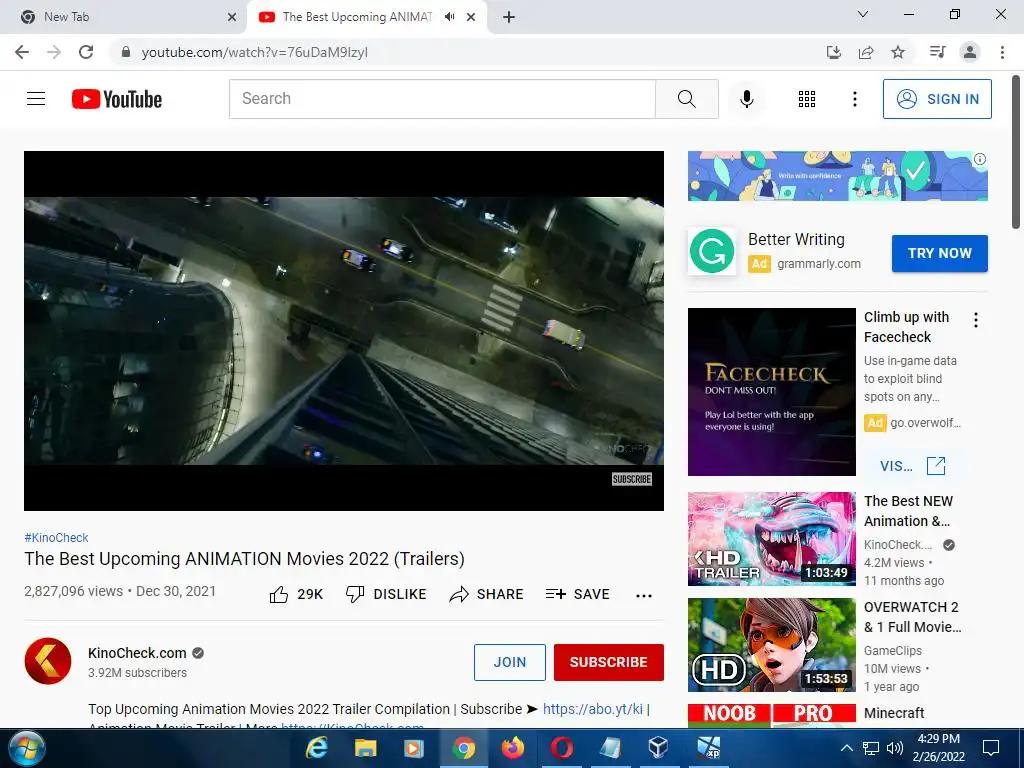Open the Windows Start button
Screen dimensions: 1024x768
pos(27,748)
